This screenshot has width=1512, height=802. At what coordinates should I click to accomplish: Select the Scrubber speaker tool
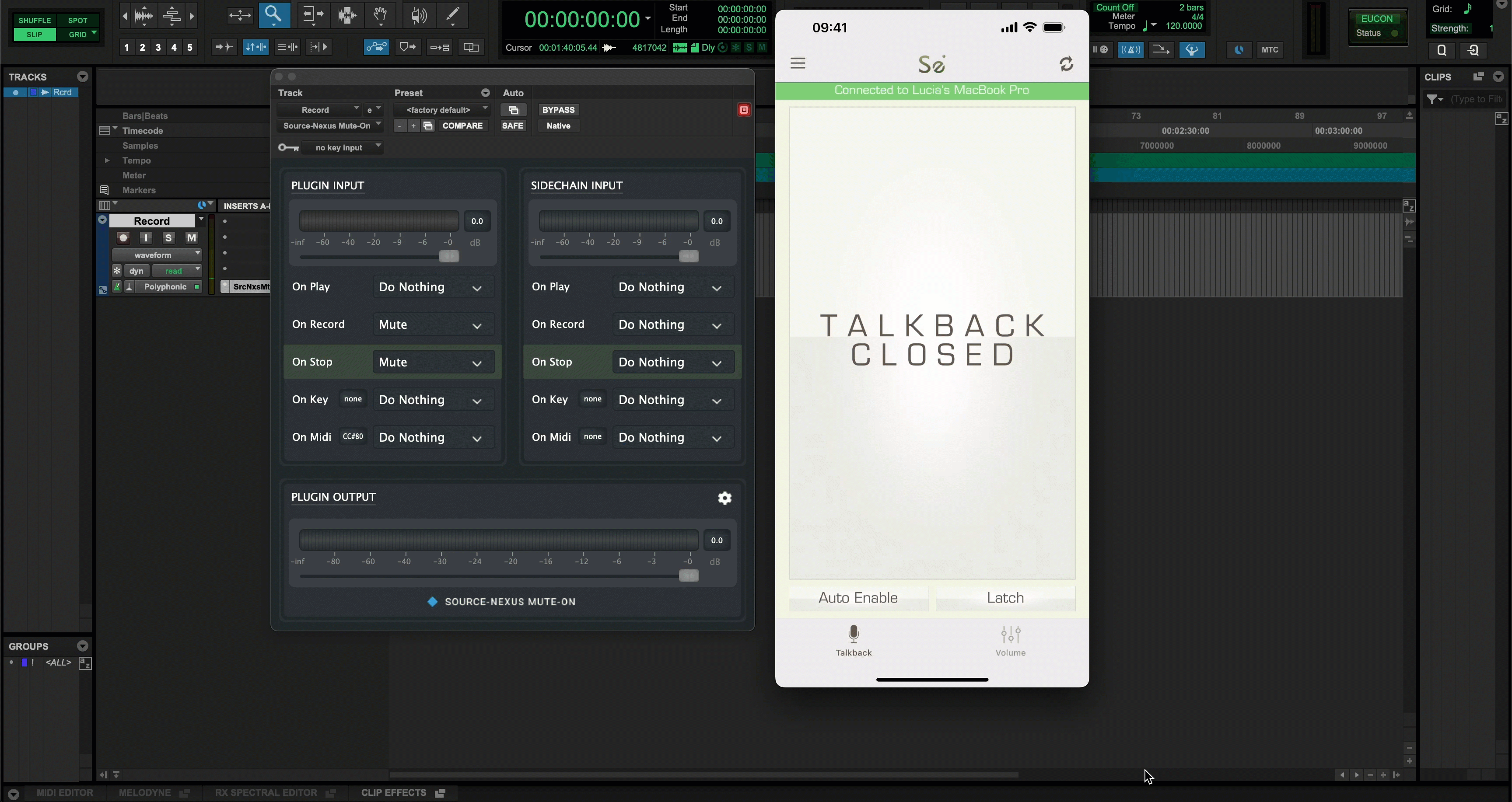point(418,15)
